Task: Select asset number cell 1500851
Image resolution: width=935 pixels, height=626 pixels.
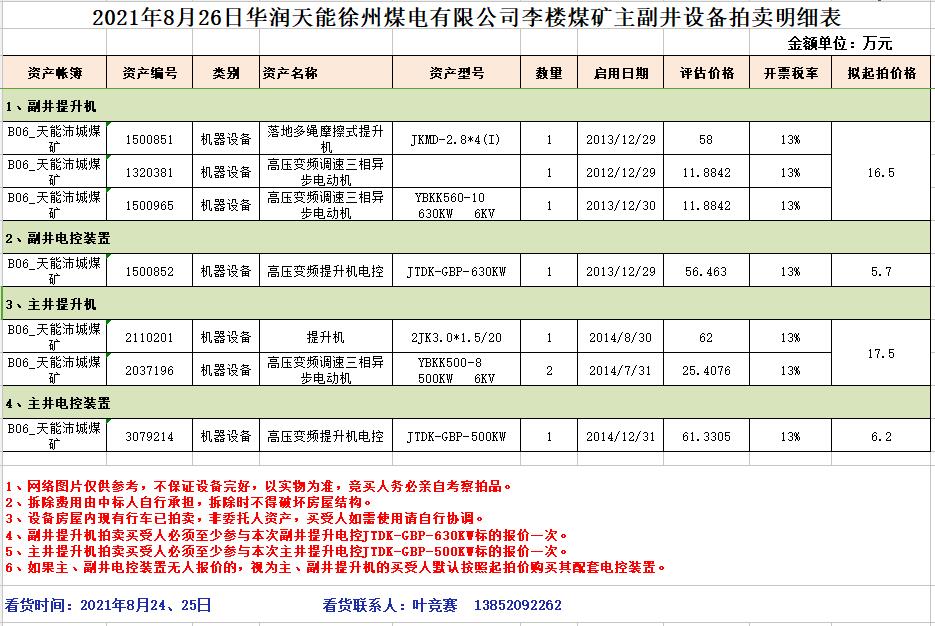Action: tap(149, 139)
